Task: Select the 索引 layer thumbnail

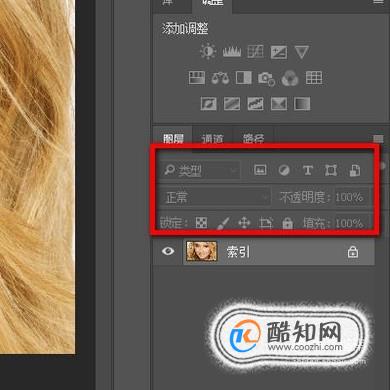Action: coord(201,251)
